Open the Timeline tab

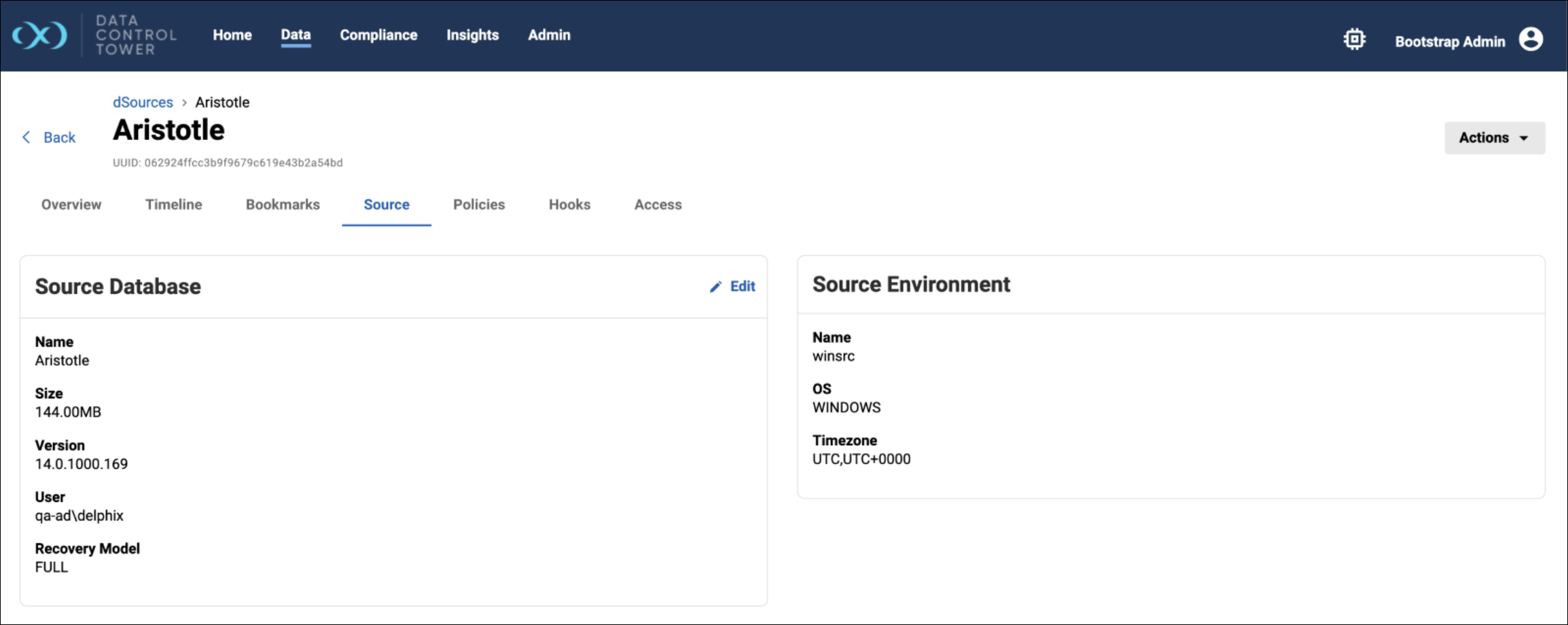(x=173, y=204)
